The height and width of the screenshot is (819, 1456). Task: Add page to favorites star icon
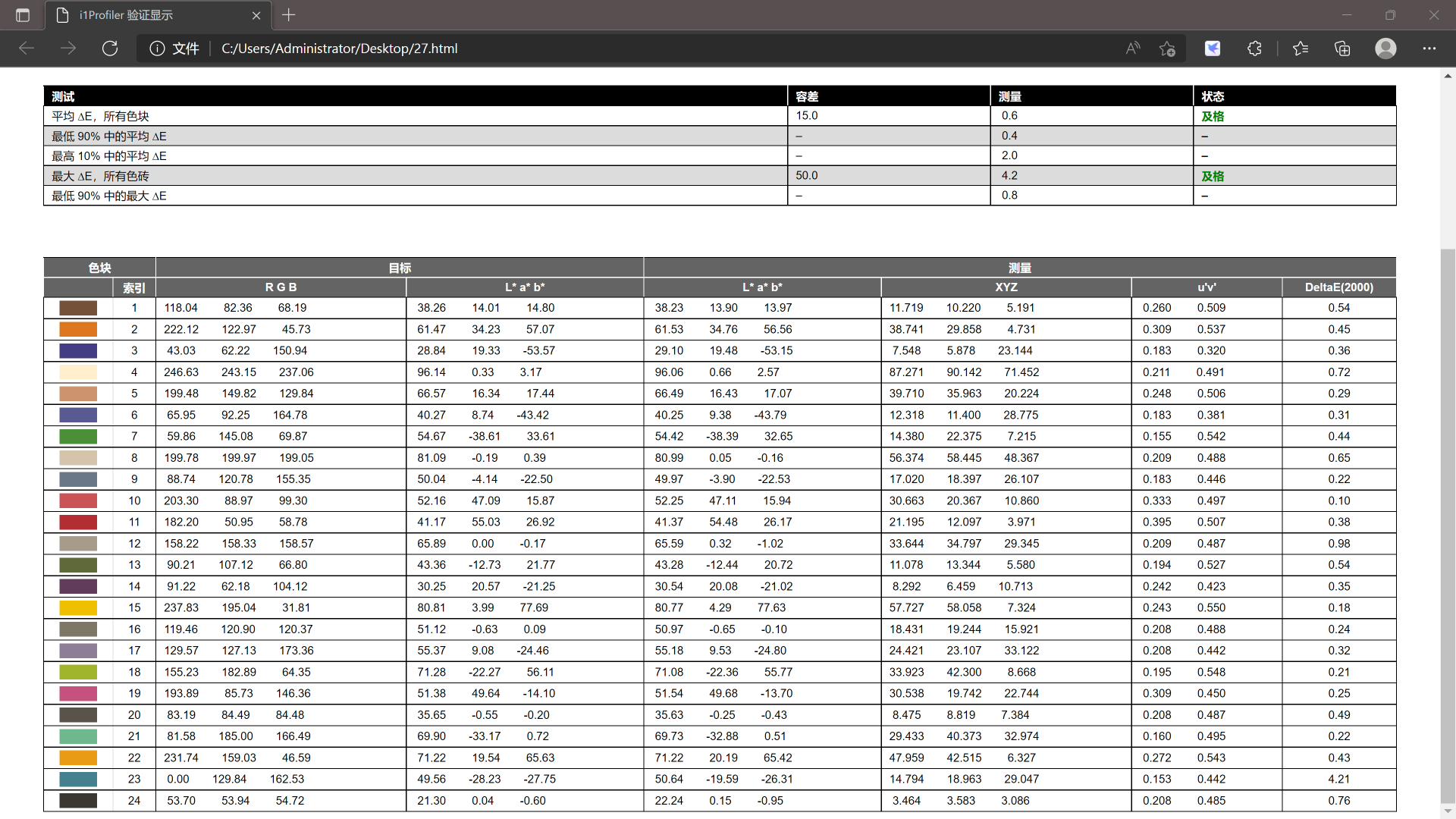(1167, 49)
